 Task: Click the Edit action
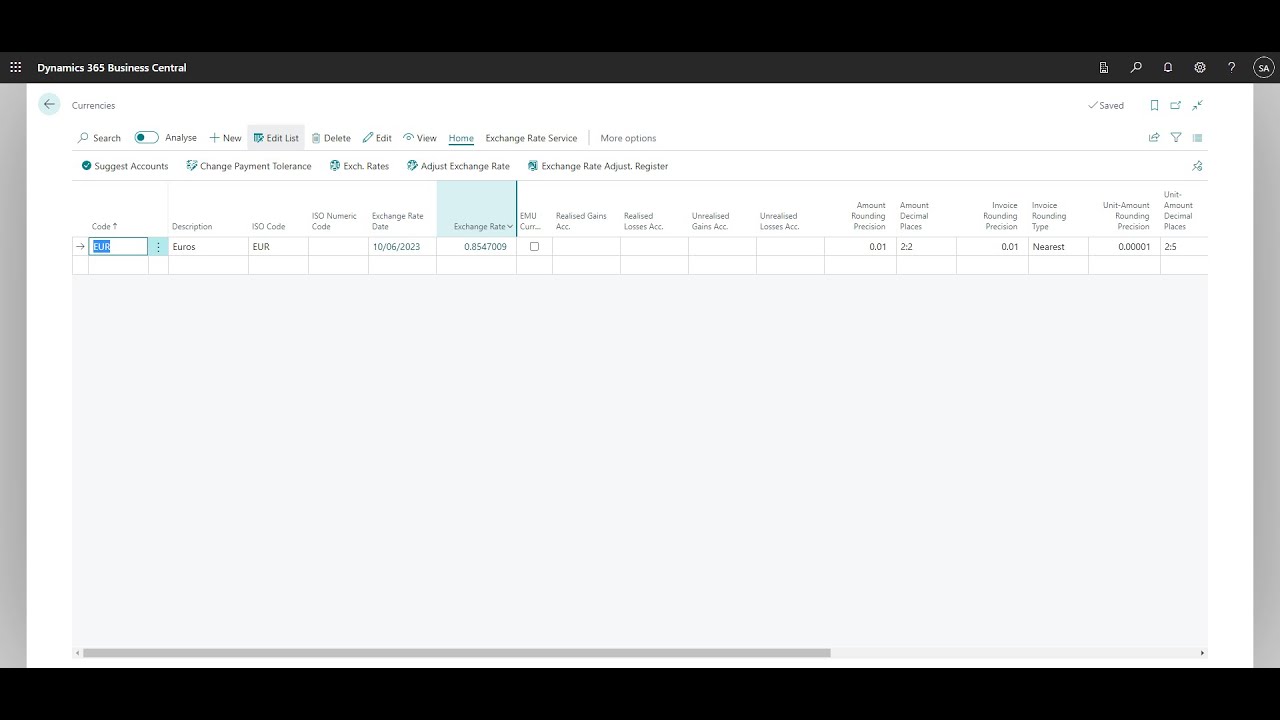377,138
